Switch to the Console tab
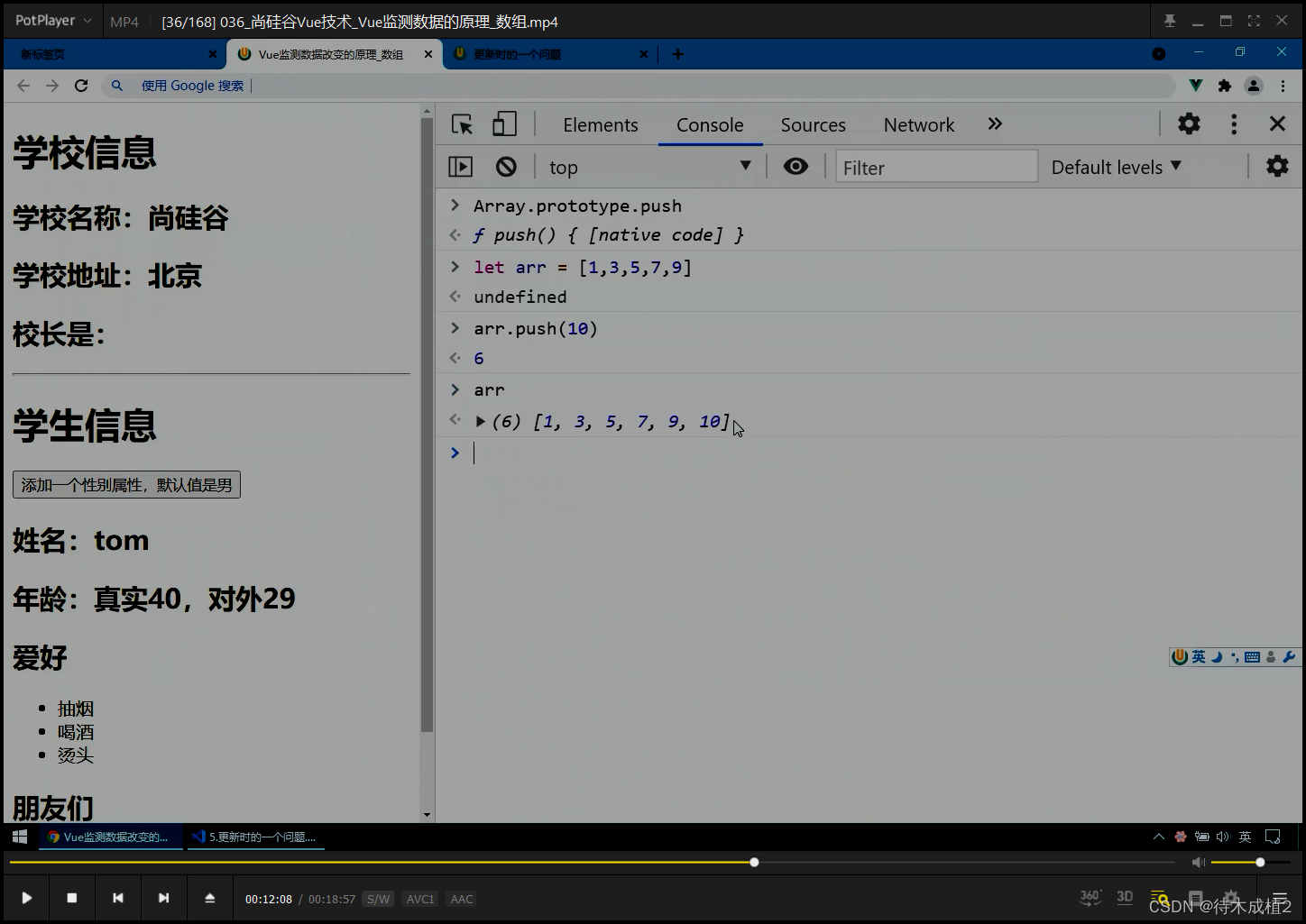The width and height of the screenshot is (1306, 924). pos(710,125)
